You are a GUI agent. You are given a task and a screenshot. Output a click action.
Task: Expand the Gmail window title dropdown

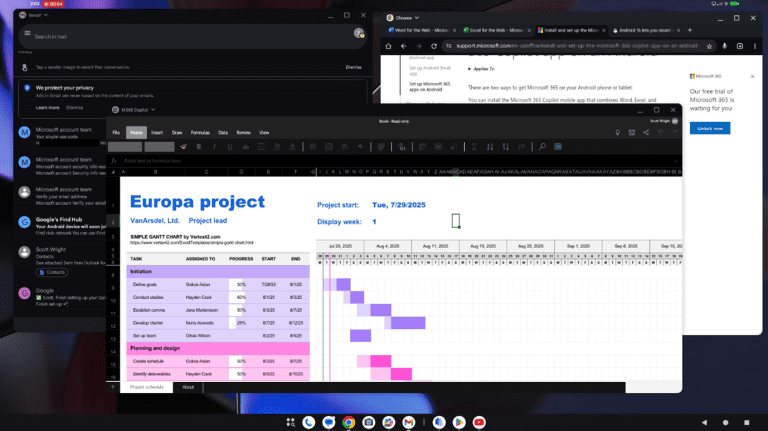pyautogui.click(x=46, y=15)
